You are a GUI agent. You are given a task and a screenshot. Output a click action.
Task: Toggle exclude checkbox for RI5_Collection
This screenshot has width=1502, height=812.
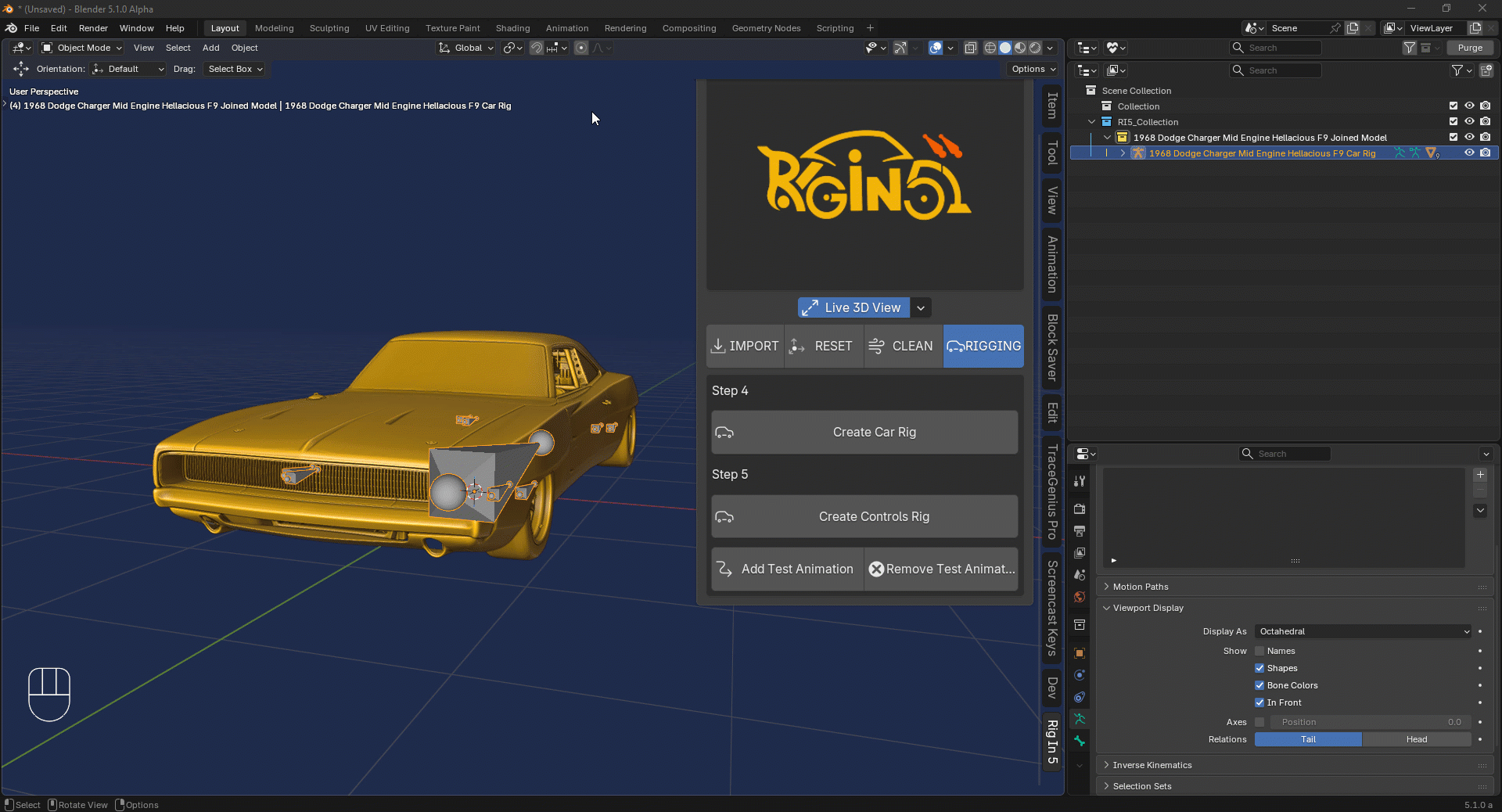point(1453,122)
